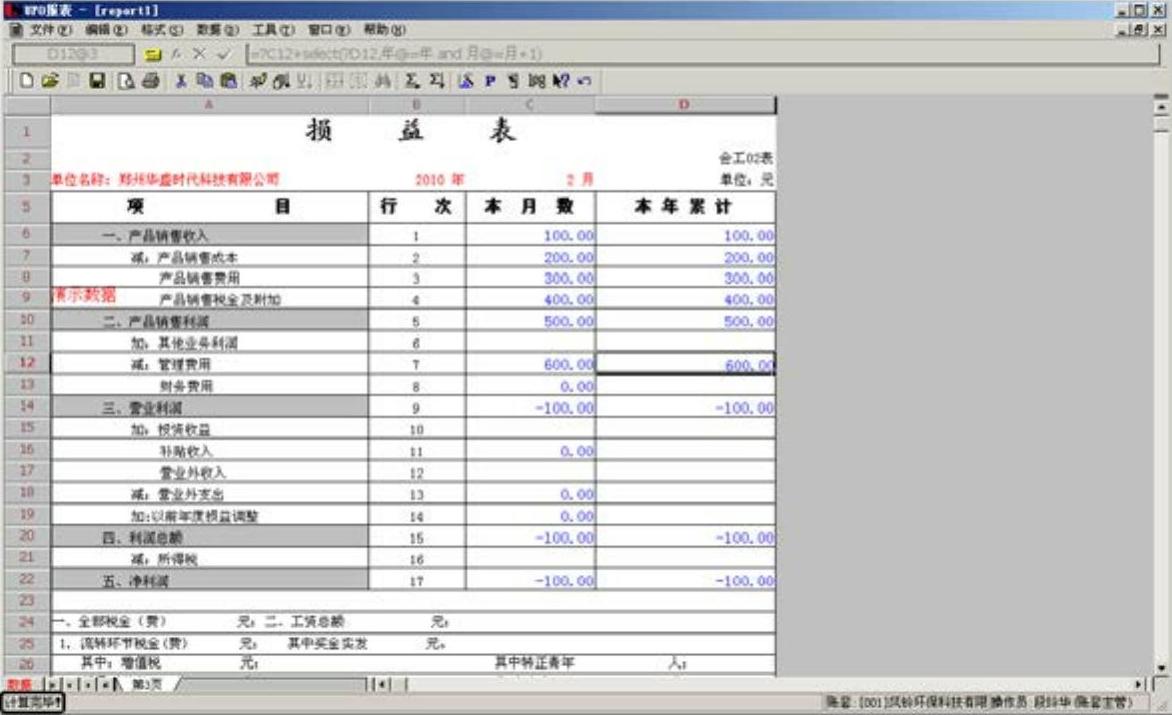The height and width of the screenshot is (715, 1172).
Task: Click the yellow formula button beside cell box
Action: [152, 55]
